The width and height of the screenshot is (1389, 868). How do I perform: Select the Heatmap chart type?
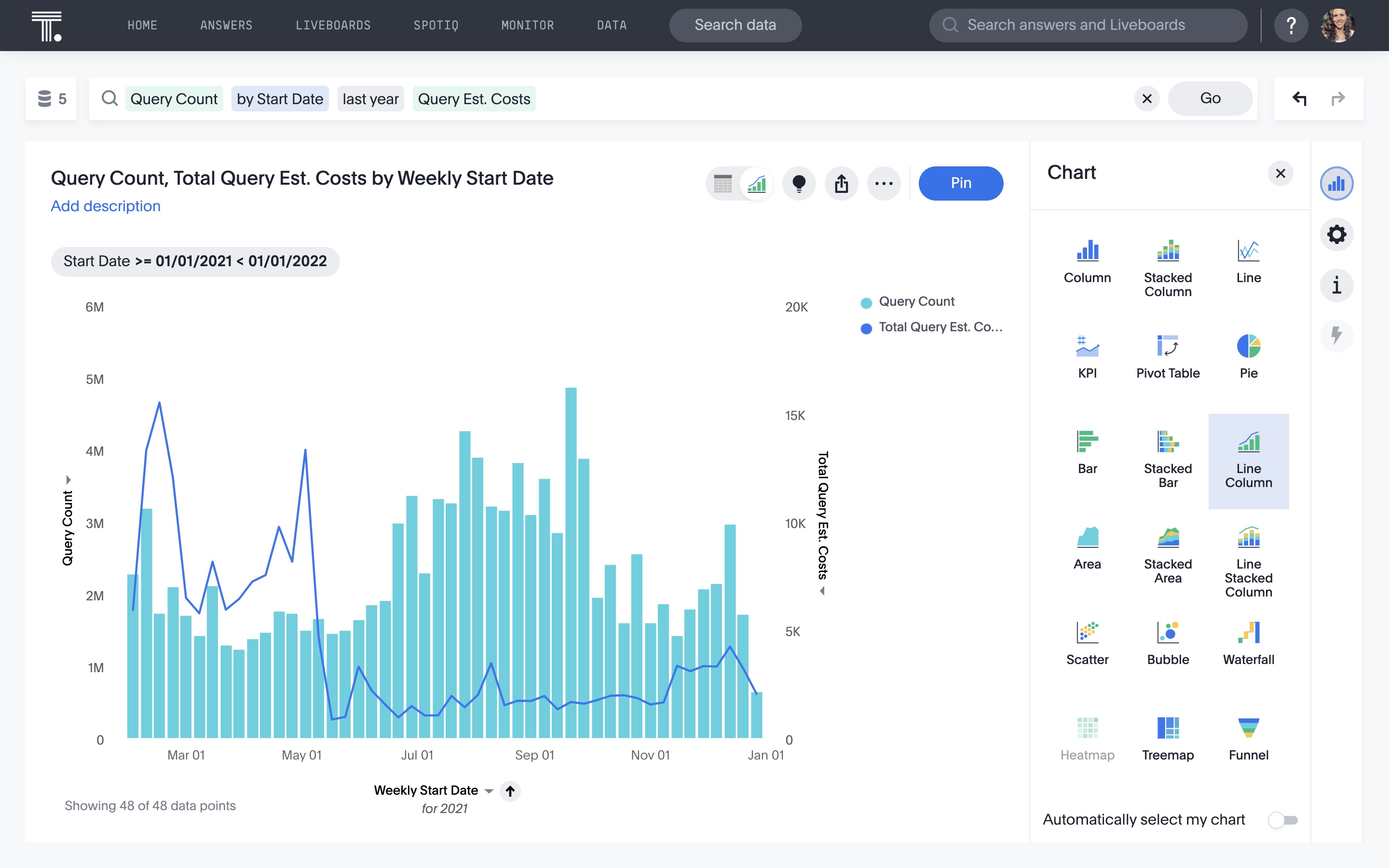pyautogui.click(x=1087, y=739)
